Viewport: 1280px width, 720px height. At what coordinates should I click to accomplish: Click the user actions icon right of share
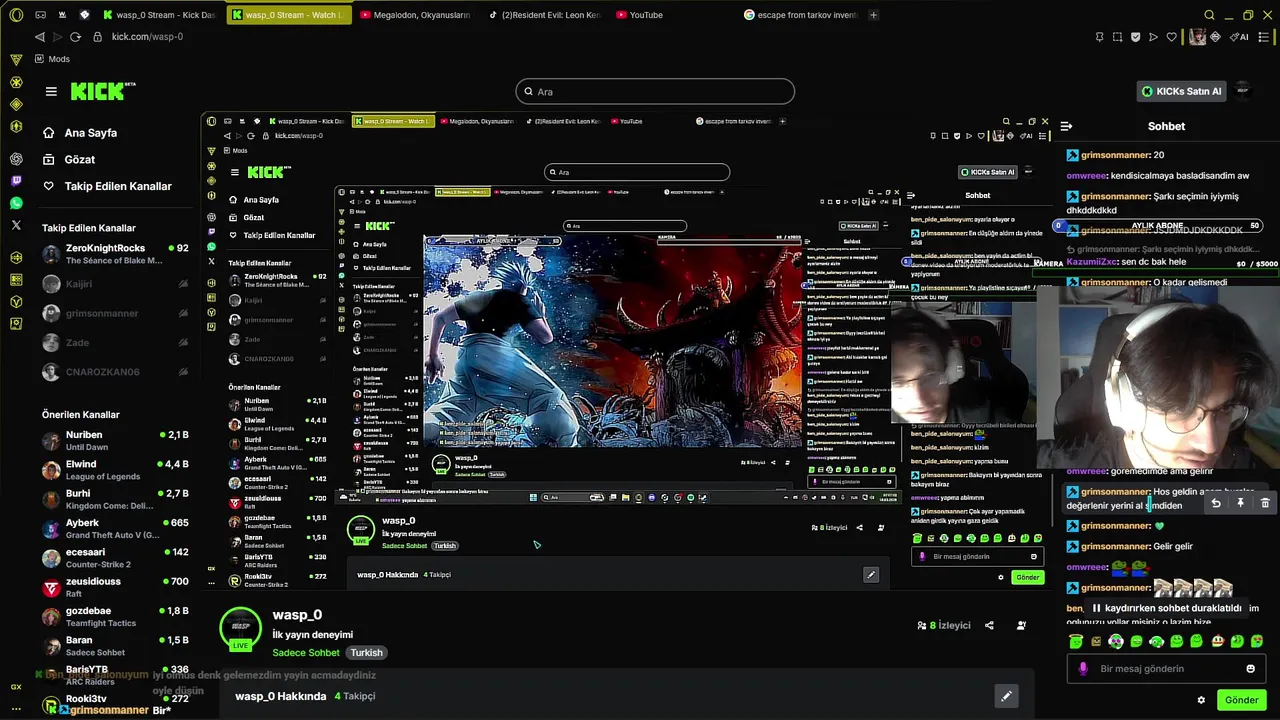tap(1021, 625)
